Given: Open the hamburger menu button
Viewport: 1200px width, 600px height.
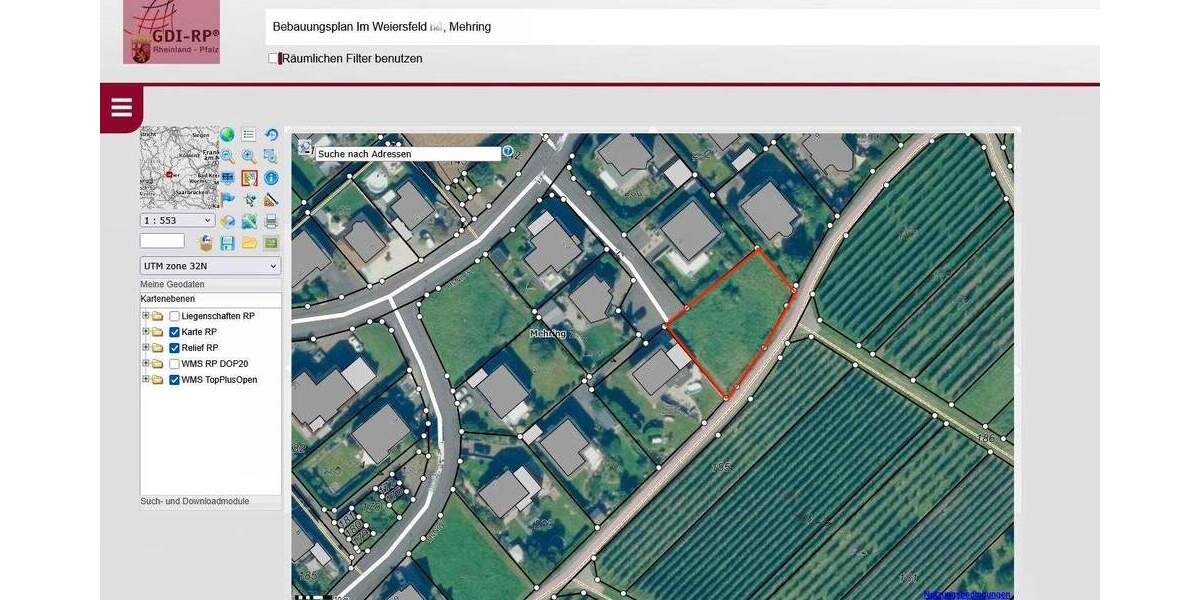Looking at the screenshot, I should click(121, 108).
